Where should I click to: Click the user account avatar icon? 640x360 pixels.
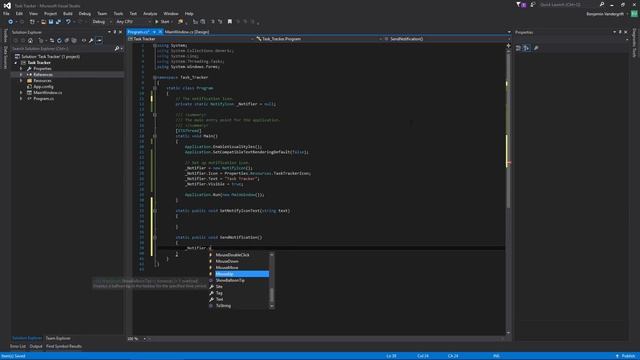[634, 13]
